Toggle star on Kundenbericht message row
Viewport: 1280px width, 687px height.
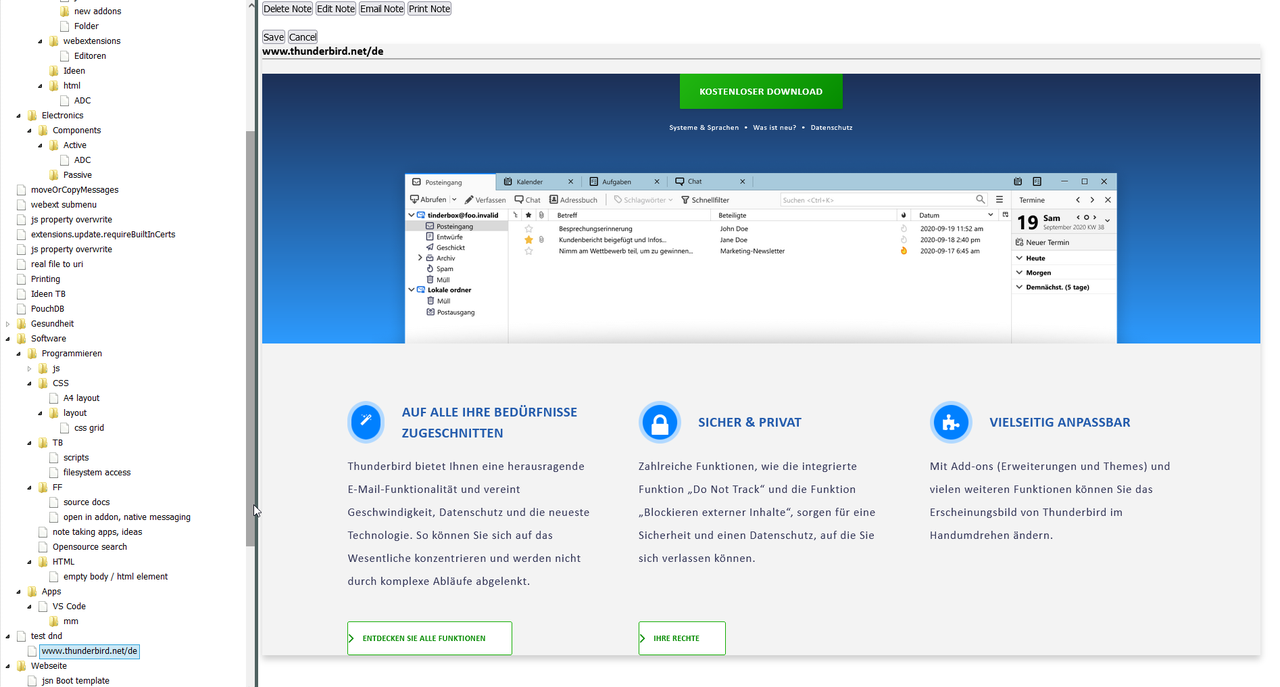pyautogui.click(x=529, y=240)
